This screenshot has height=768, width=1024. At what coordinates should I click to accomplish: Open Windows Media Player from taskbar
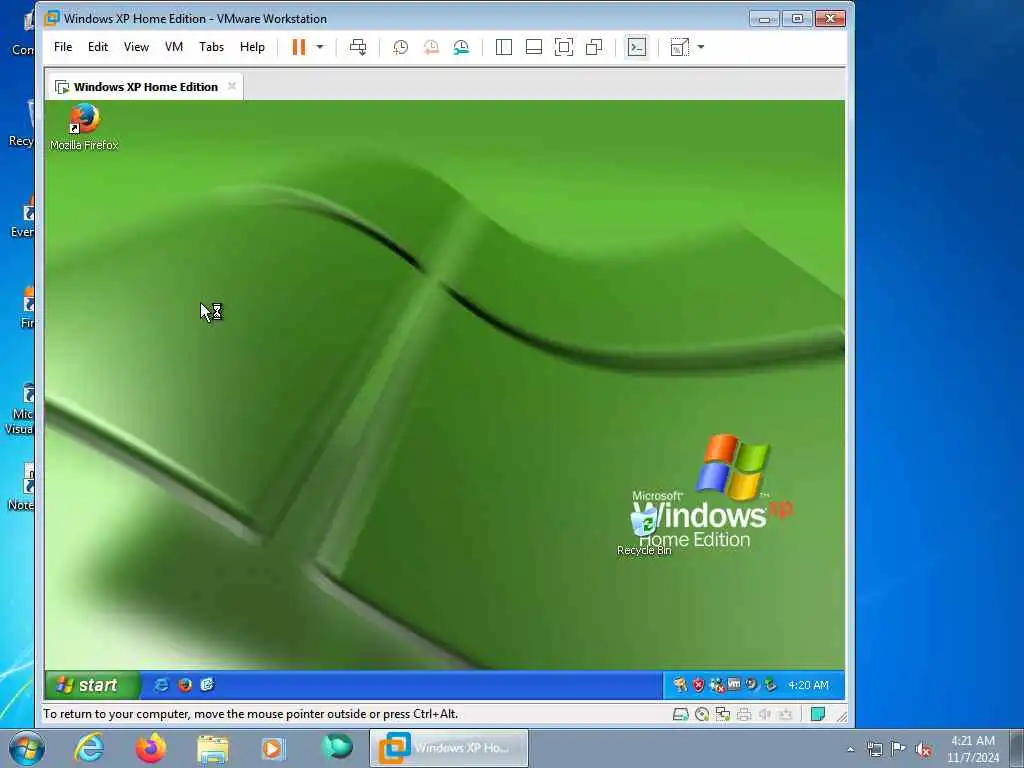[274, 748]
